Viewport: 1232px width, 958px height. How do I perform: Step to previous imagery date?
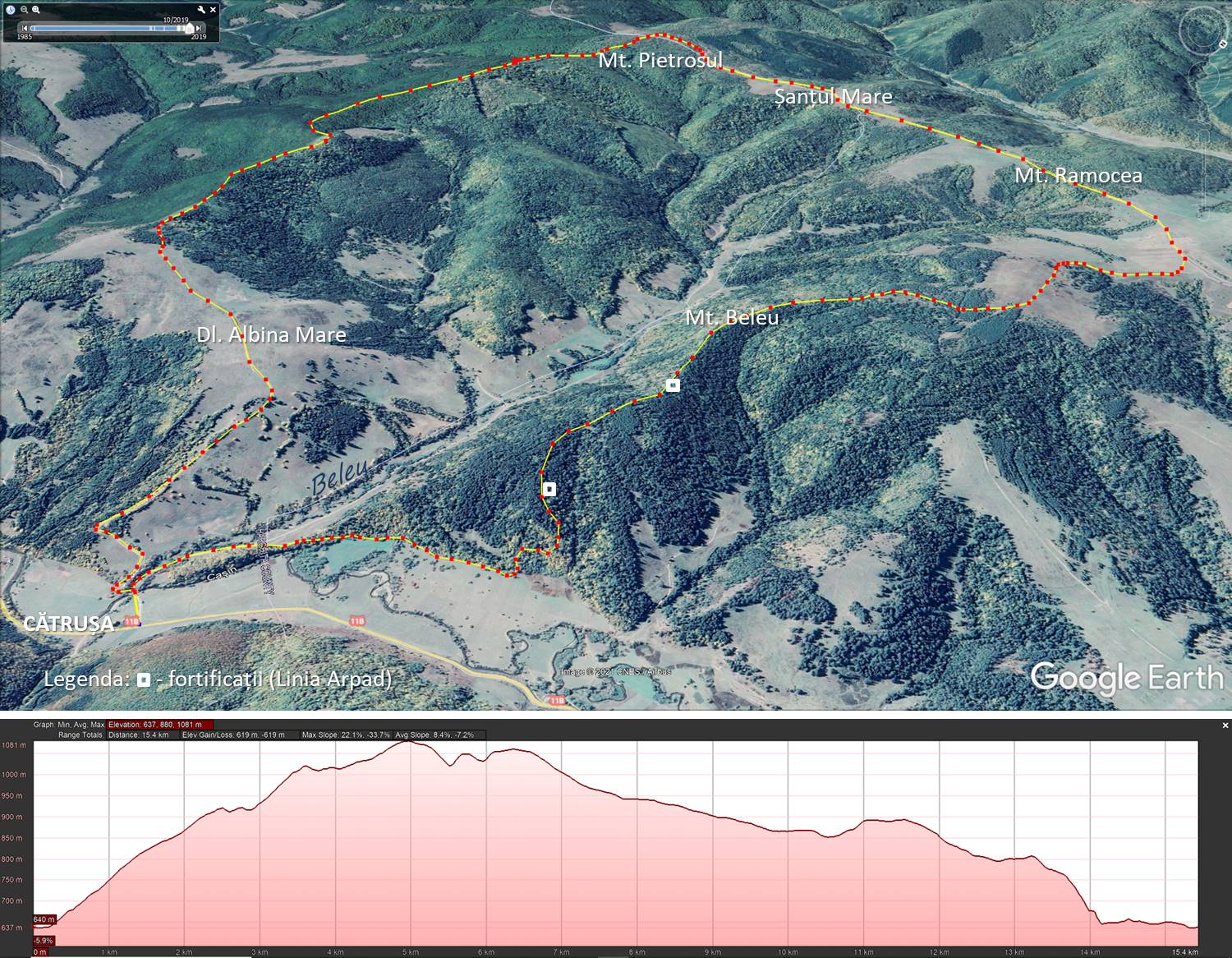[25, 29]
